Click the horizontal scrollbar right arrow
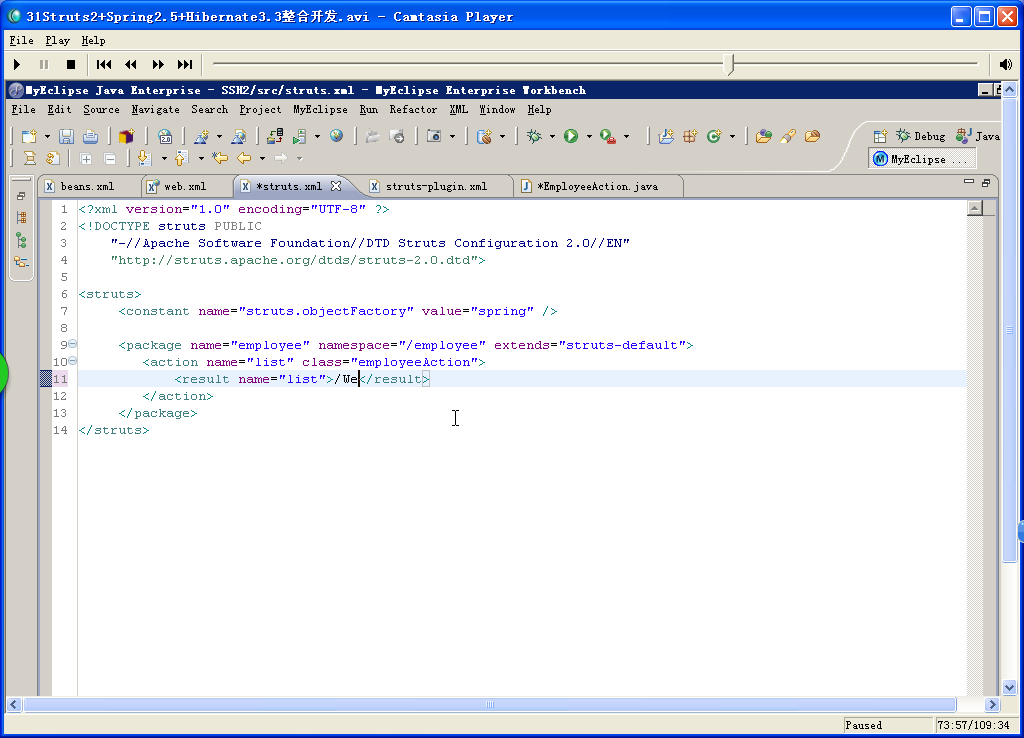Viewport: 1024px width, 738px height. 992,704
